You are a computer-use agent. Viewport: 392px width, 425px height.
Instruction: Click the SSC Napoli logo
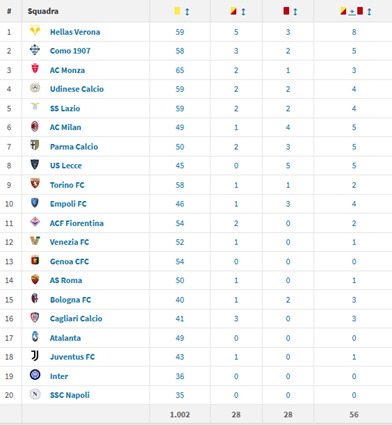35,394
